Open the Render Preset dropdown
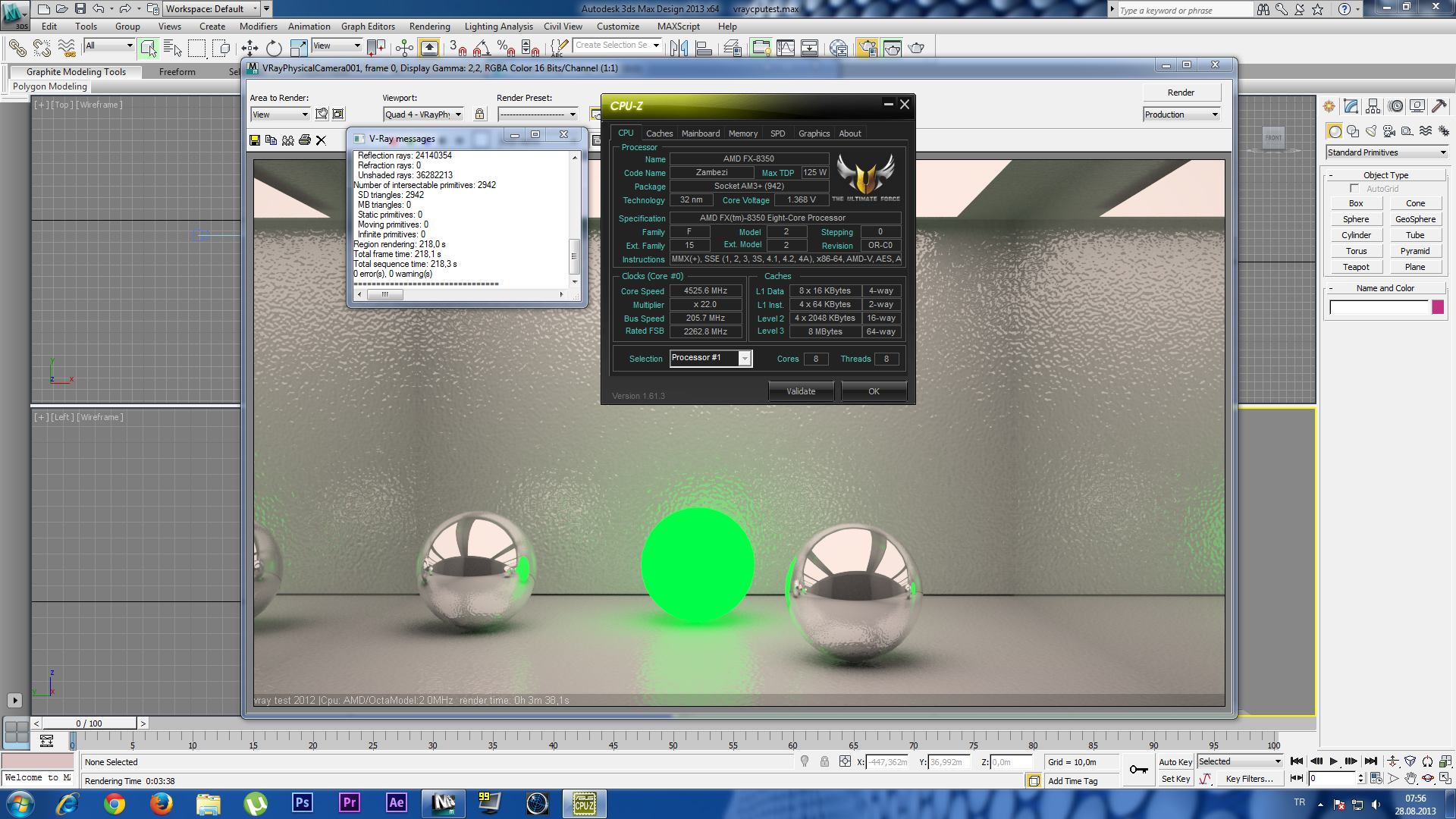1456x819 pixels. click(x=538, y=115)
